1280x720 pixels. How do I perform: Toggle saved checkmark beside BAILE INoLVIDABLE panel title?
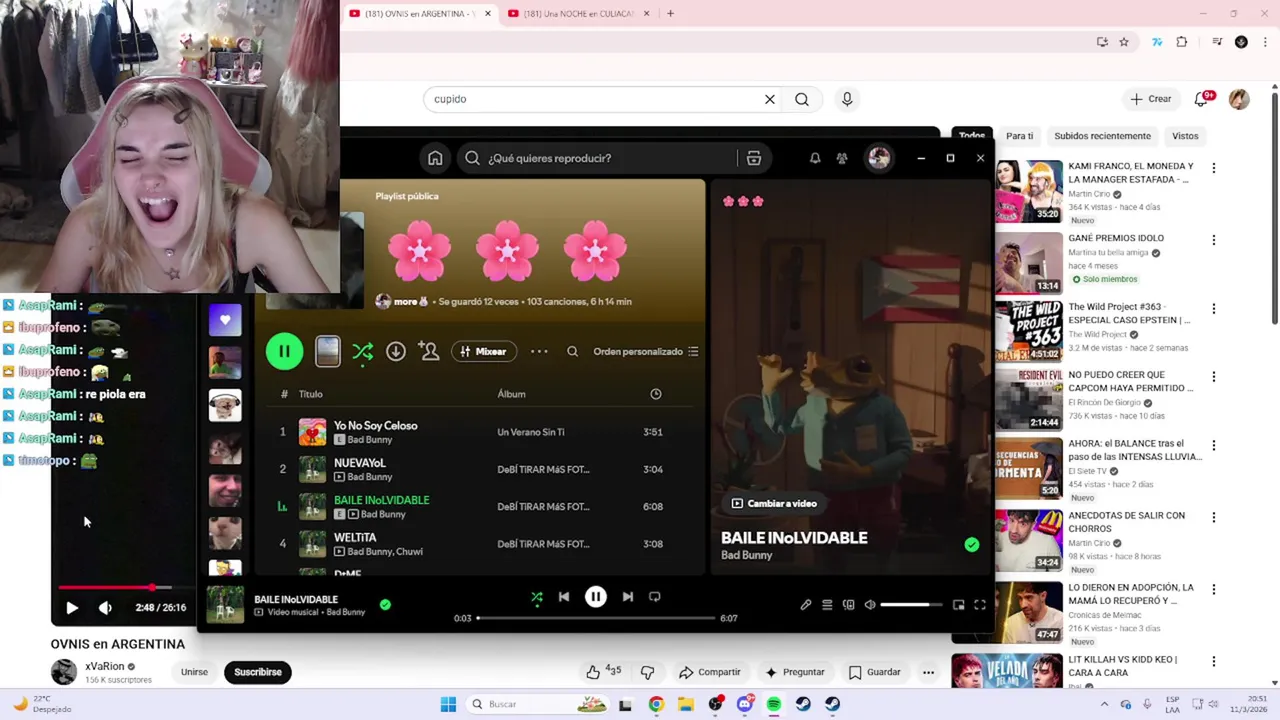(972, 544)
